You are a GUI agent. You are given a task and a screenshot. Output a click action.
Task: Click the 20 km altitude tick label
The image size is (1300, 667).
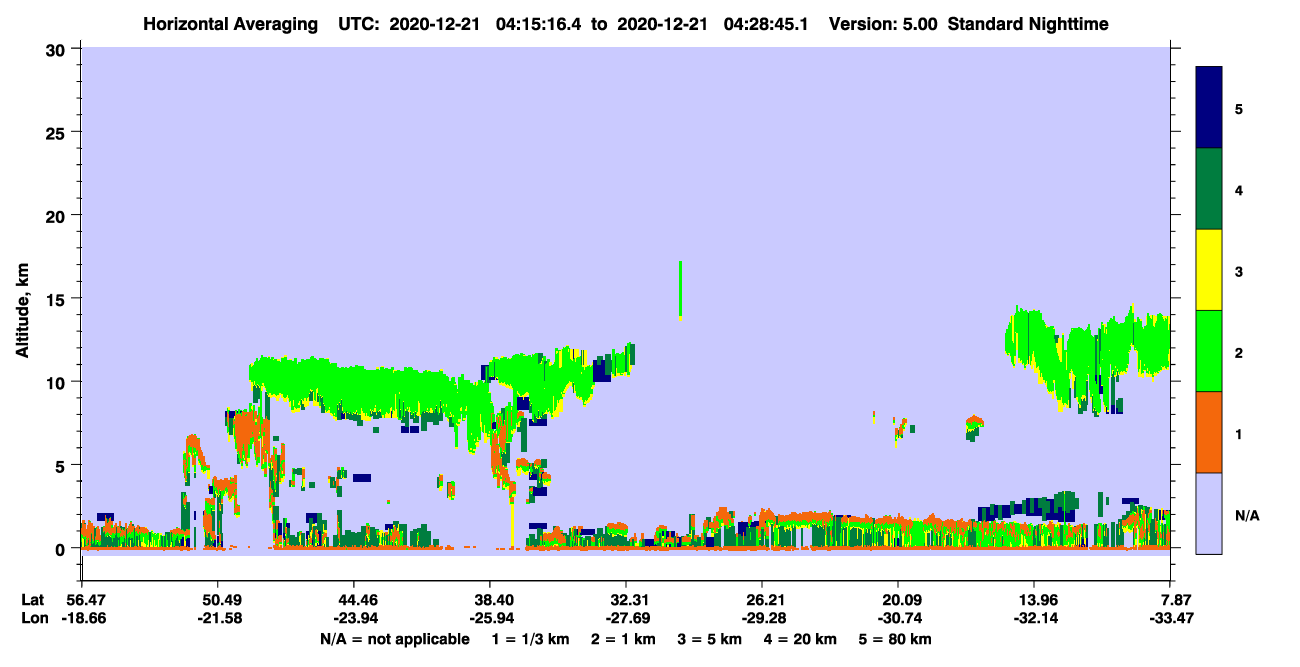[x=58, y=215]
